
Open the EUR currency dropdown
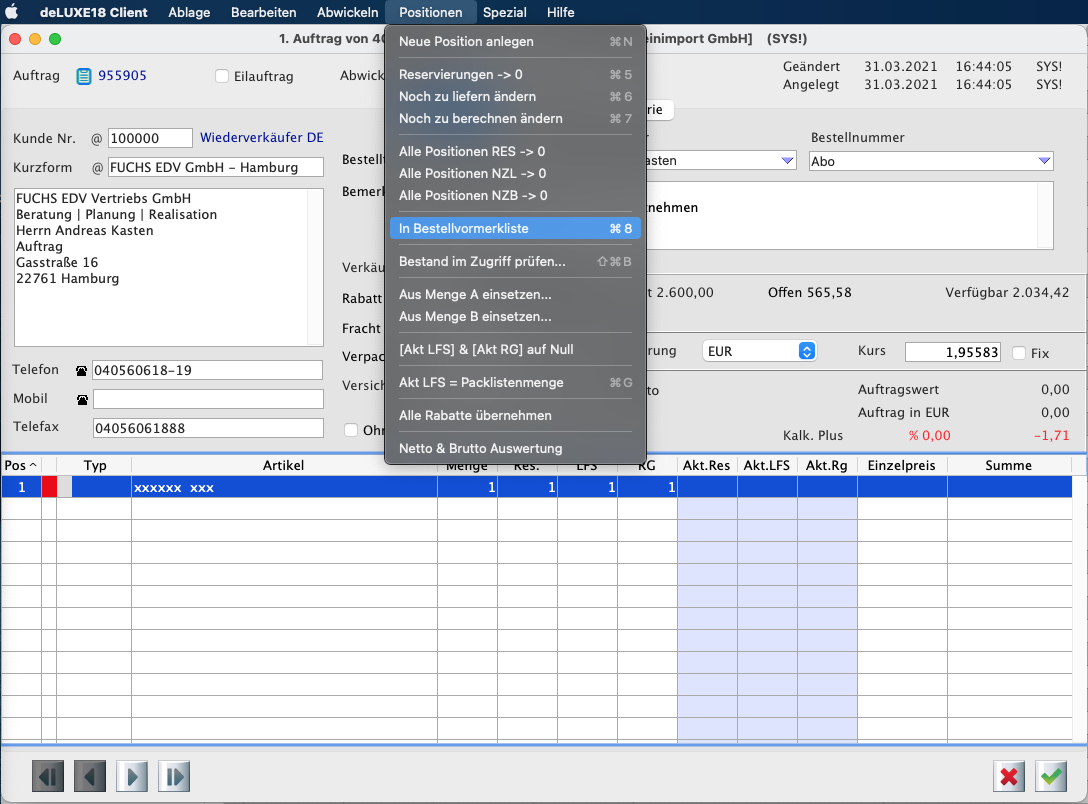(807, 352)
